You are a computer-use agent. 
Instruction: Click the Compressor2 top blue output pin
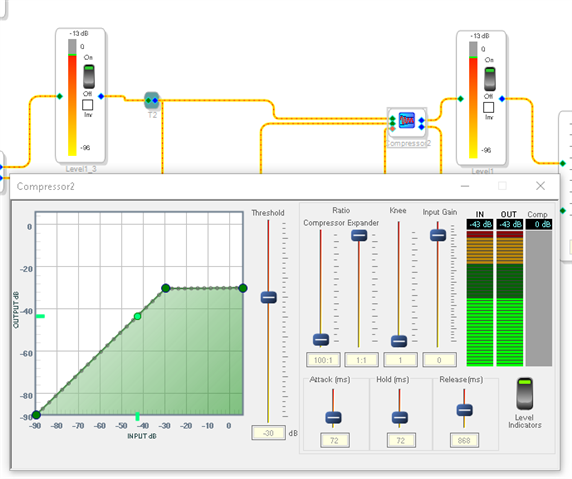click(x=421, y=120)
